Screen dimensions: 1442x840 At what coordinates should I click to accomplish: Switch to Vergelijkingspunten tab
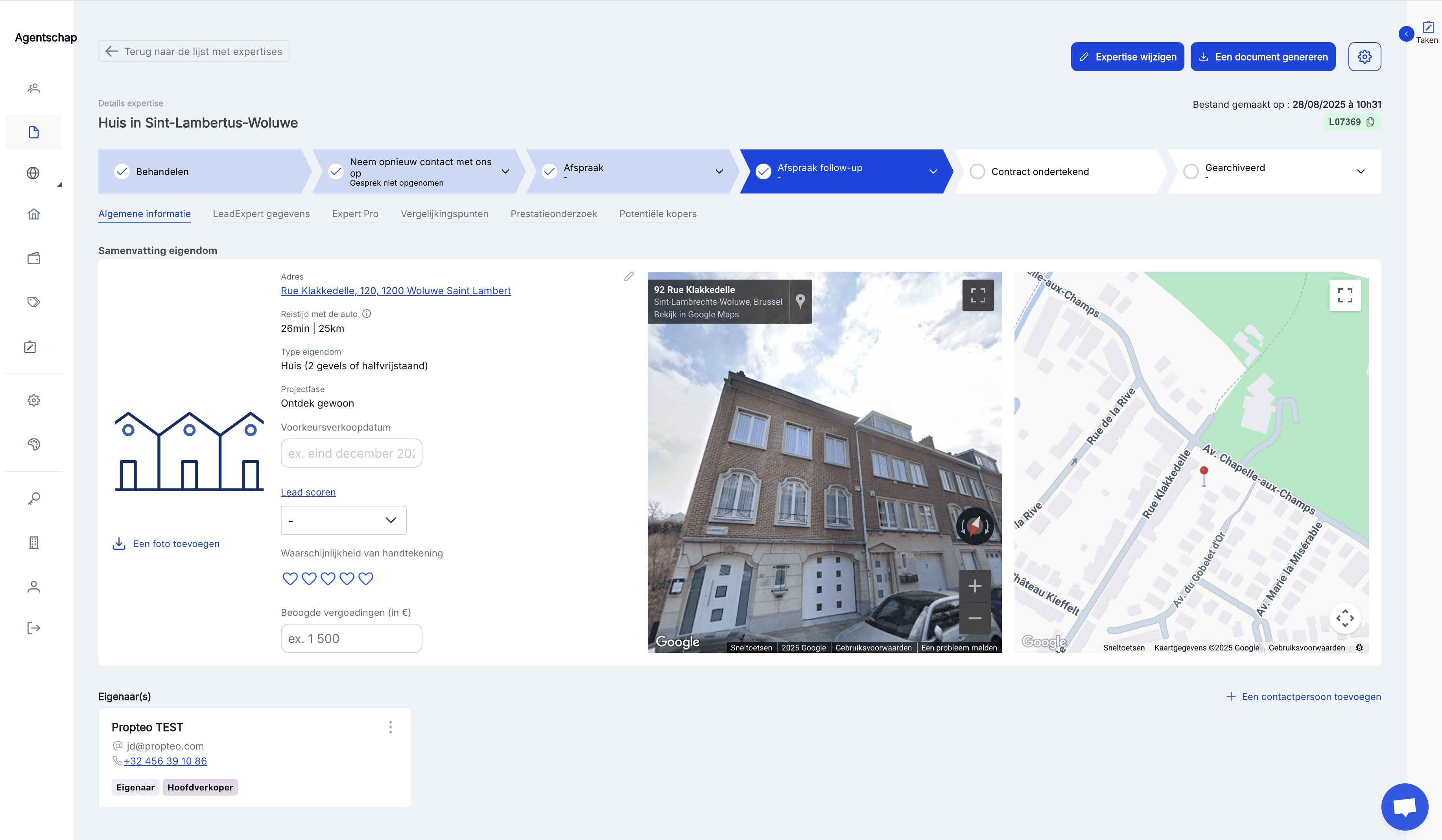444,214
